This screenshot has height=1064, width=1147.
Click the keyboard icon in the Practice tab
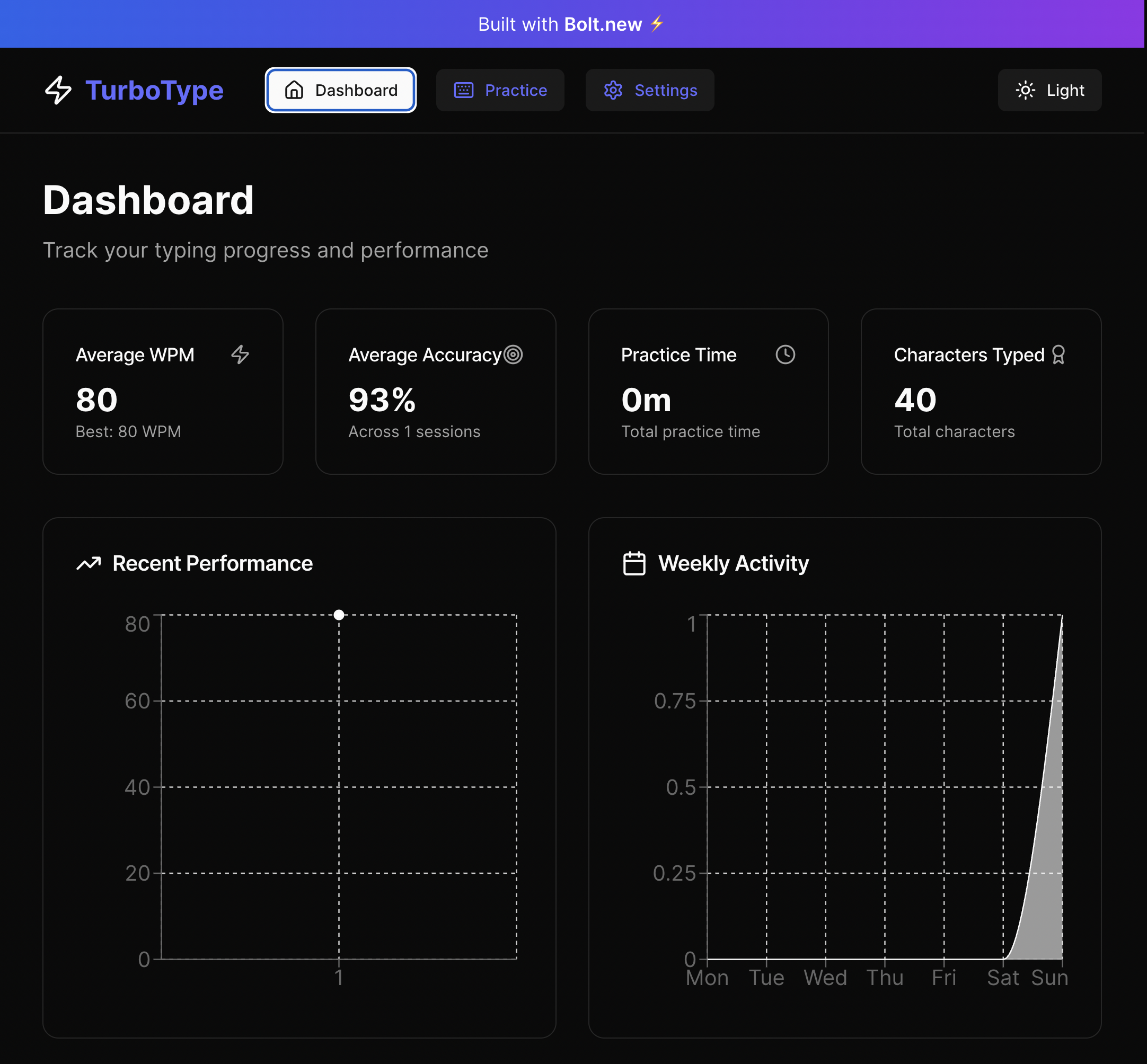pyautogui.click(x=464, y=91)
